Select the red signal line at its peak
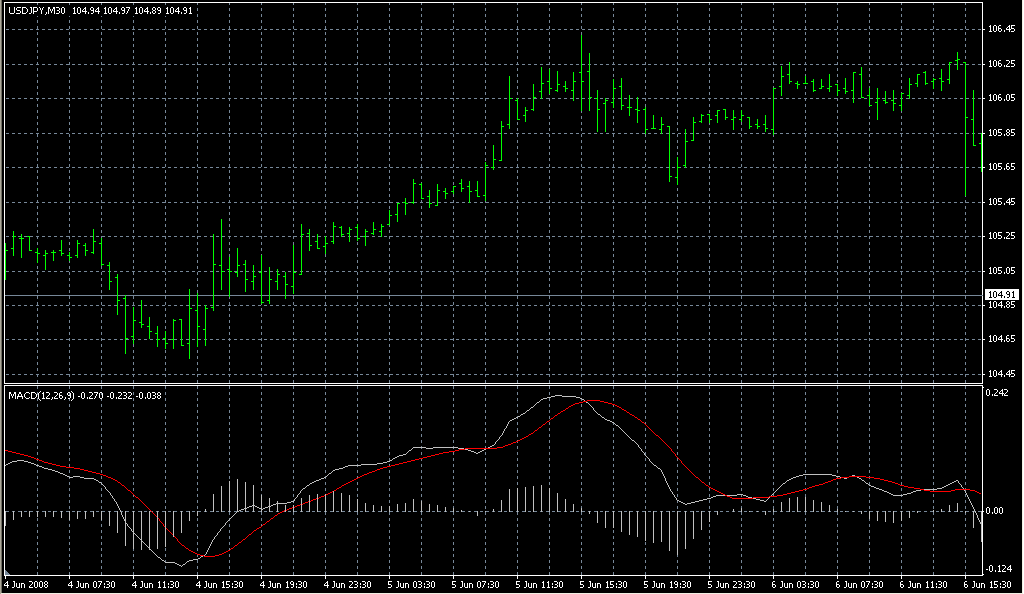 point(594,401)
